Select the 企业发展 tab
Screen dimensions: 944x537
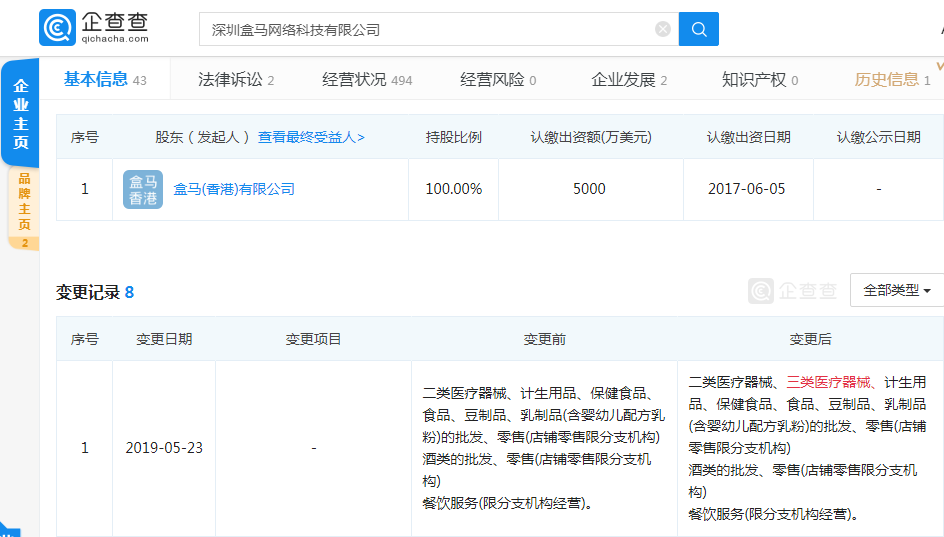tap(629, 79)
